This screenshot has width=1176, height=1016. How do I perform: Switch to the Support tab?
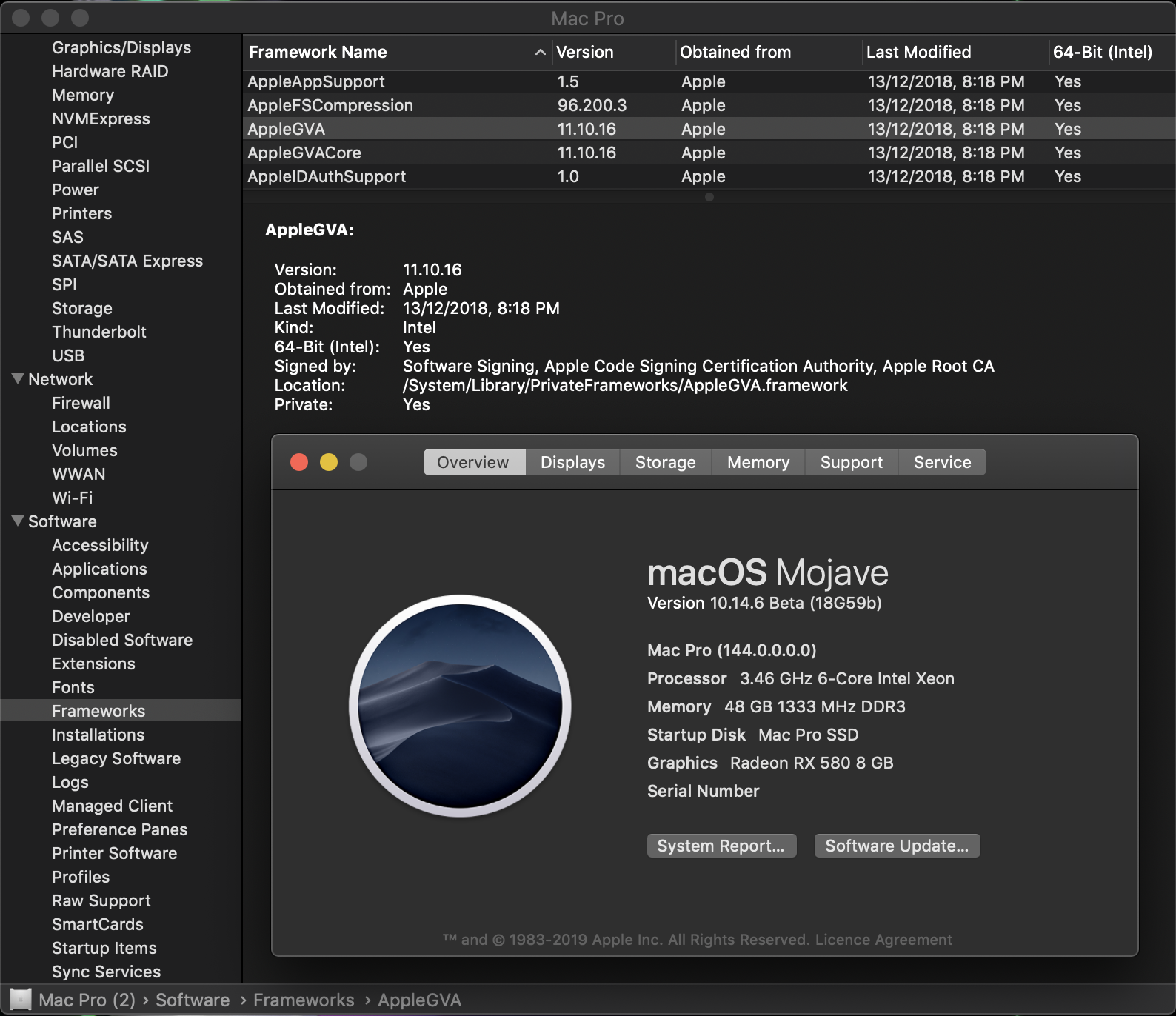(x=852, y=462)
